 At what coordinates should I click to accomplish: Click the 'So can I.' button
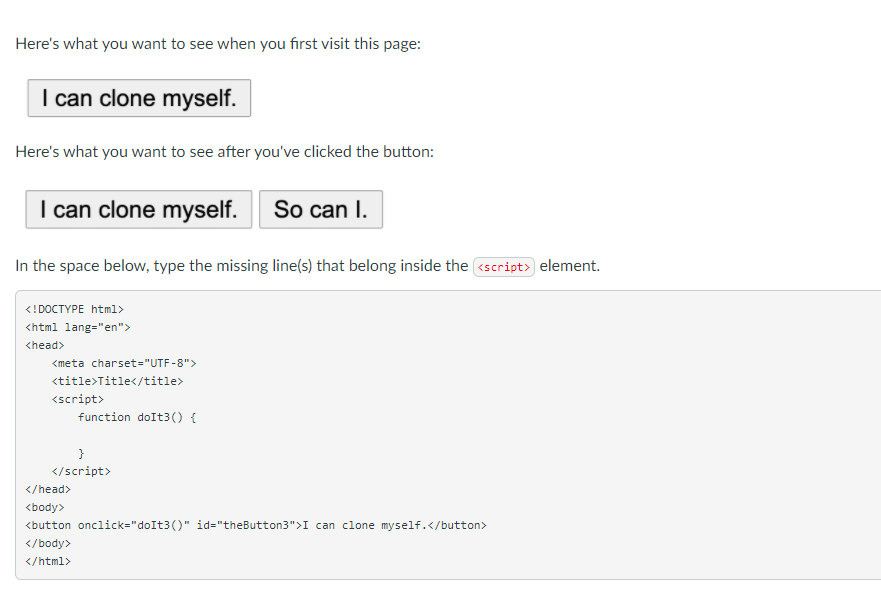point(320,209)
